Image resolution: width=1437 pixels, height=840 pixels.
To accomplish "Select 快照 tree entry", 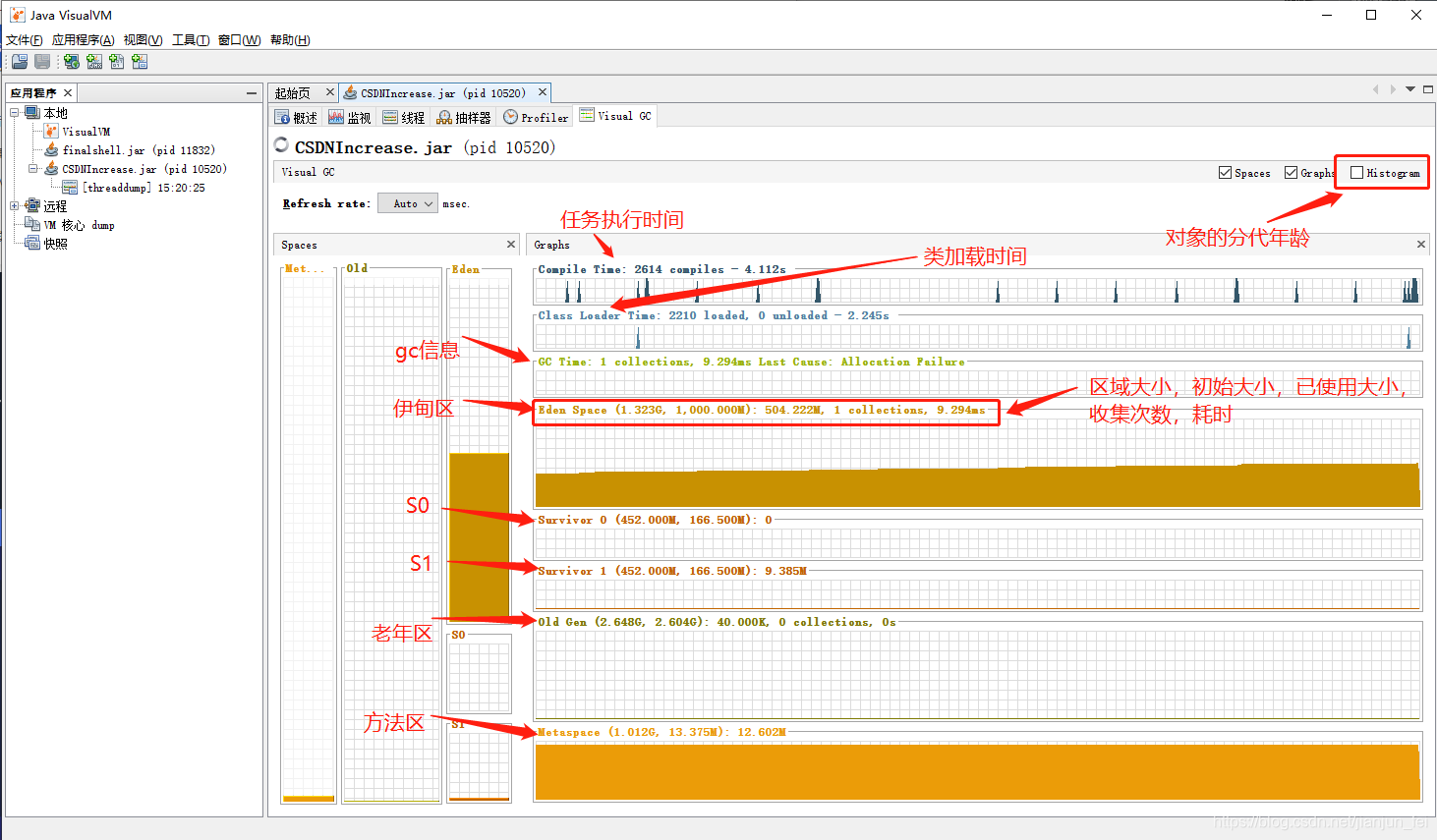I will tap(56, 244).
